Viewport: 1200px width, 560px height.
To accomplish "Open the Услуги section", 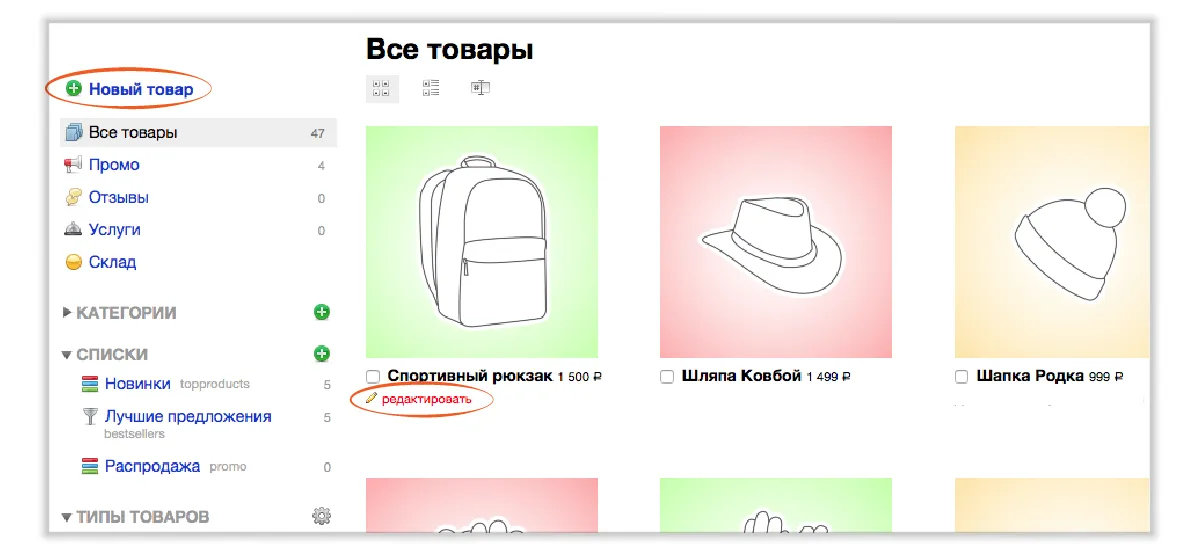I will (x=115, y=229).
